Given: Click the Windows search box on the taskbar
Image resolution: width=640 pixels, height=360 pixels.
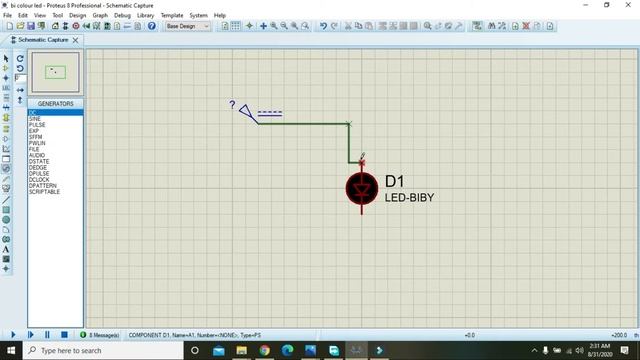Looking at the screenshot, I should (x=103, y=350).
